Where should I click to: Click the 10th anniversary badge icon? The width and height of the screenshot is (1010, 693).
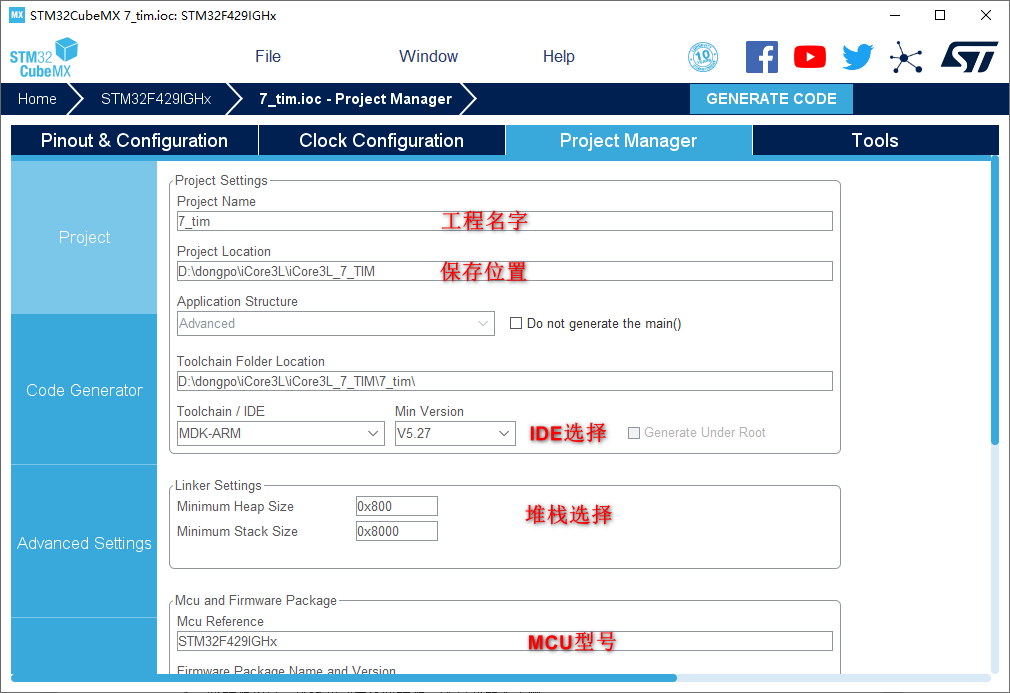[x=703, y=57]
